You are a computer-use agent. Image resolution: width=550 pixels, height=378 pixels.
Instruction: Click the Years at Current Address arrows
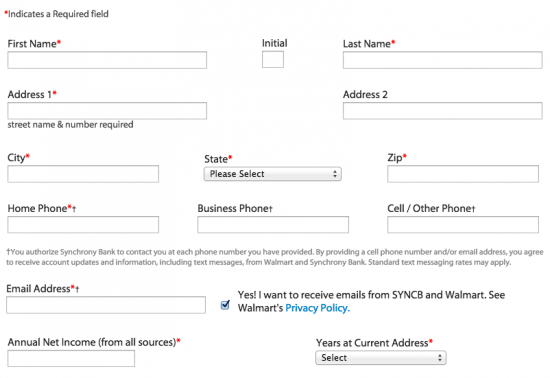[440, 358]
